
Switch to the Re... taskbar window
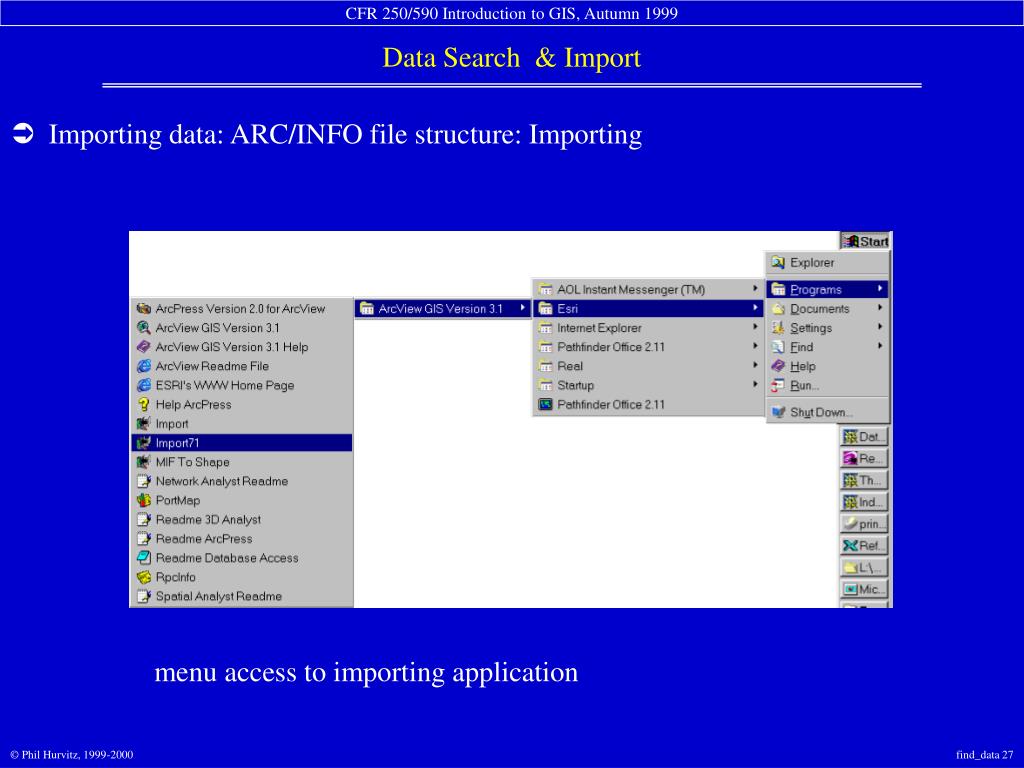click(x=865, y=458)
